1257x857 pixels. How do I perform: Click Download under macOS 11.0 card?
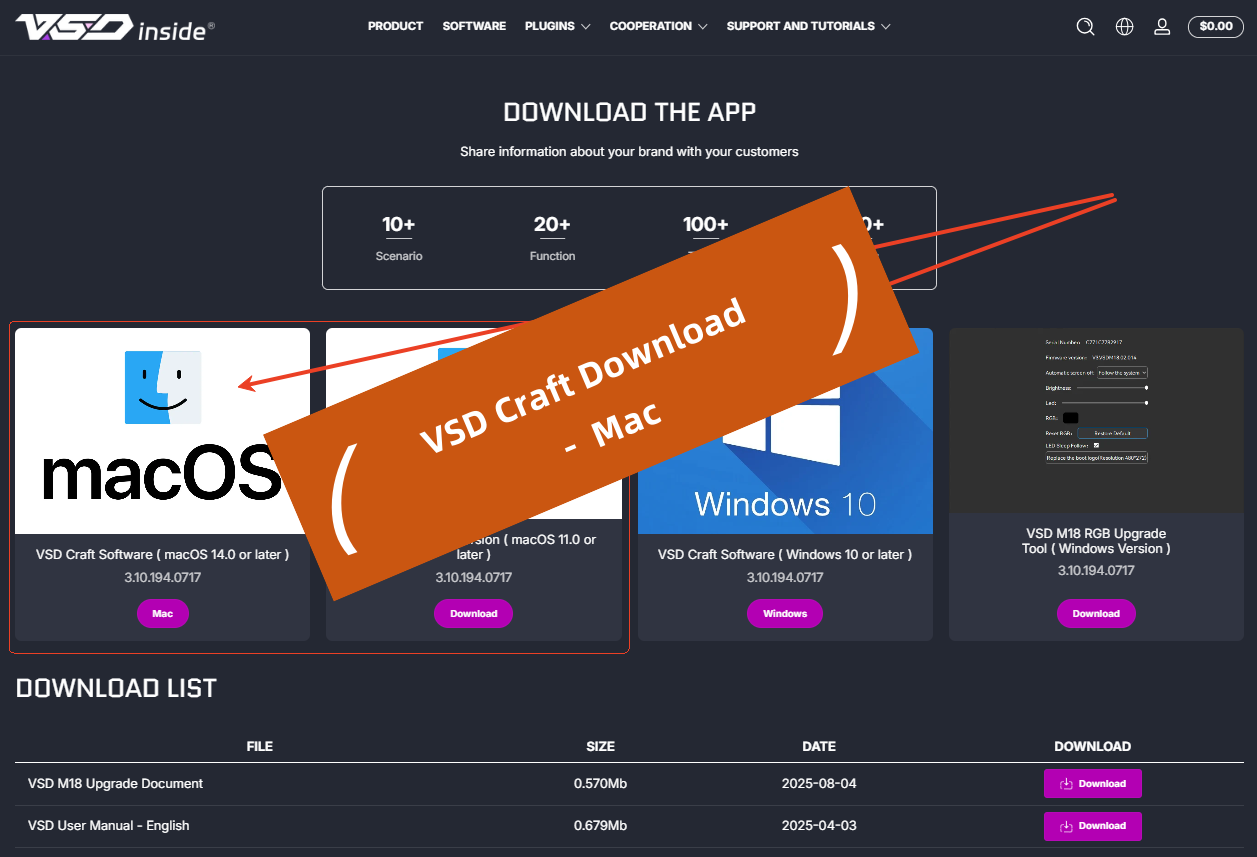tap(473, 613)
